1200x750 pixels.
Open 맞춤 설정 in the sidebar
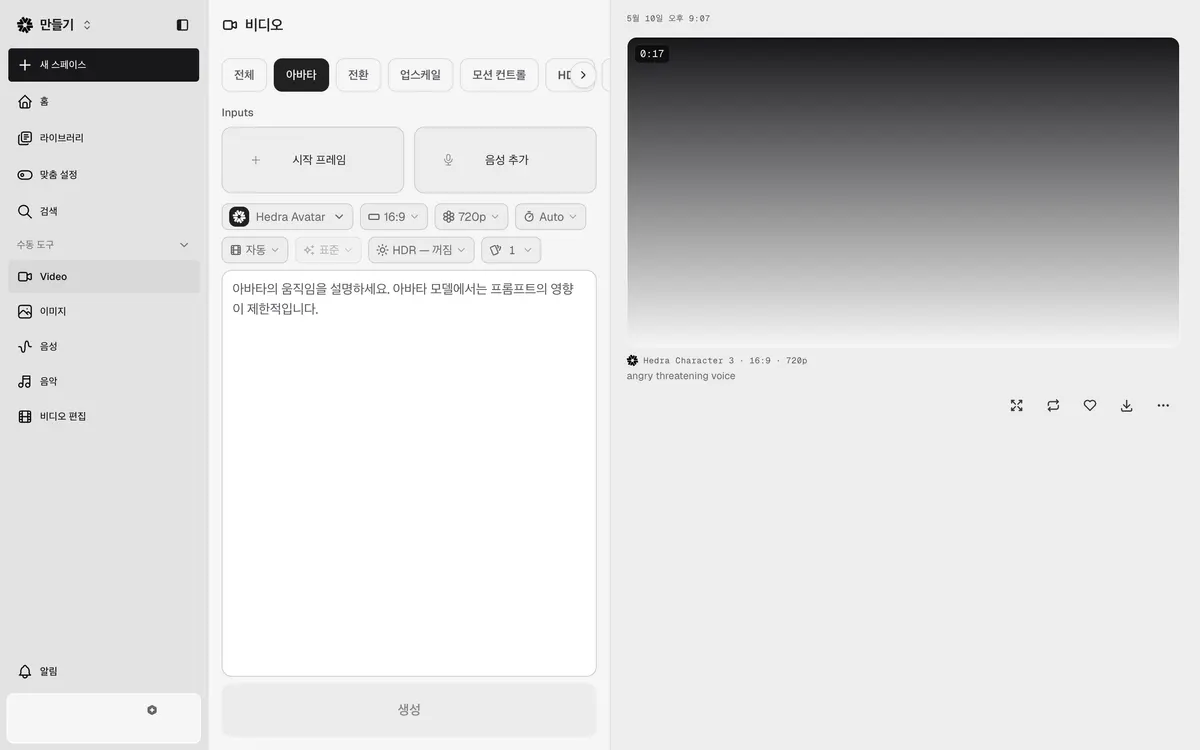click(x=104, y=175)
